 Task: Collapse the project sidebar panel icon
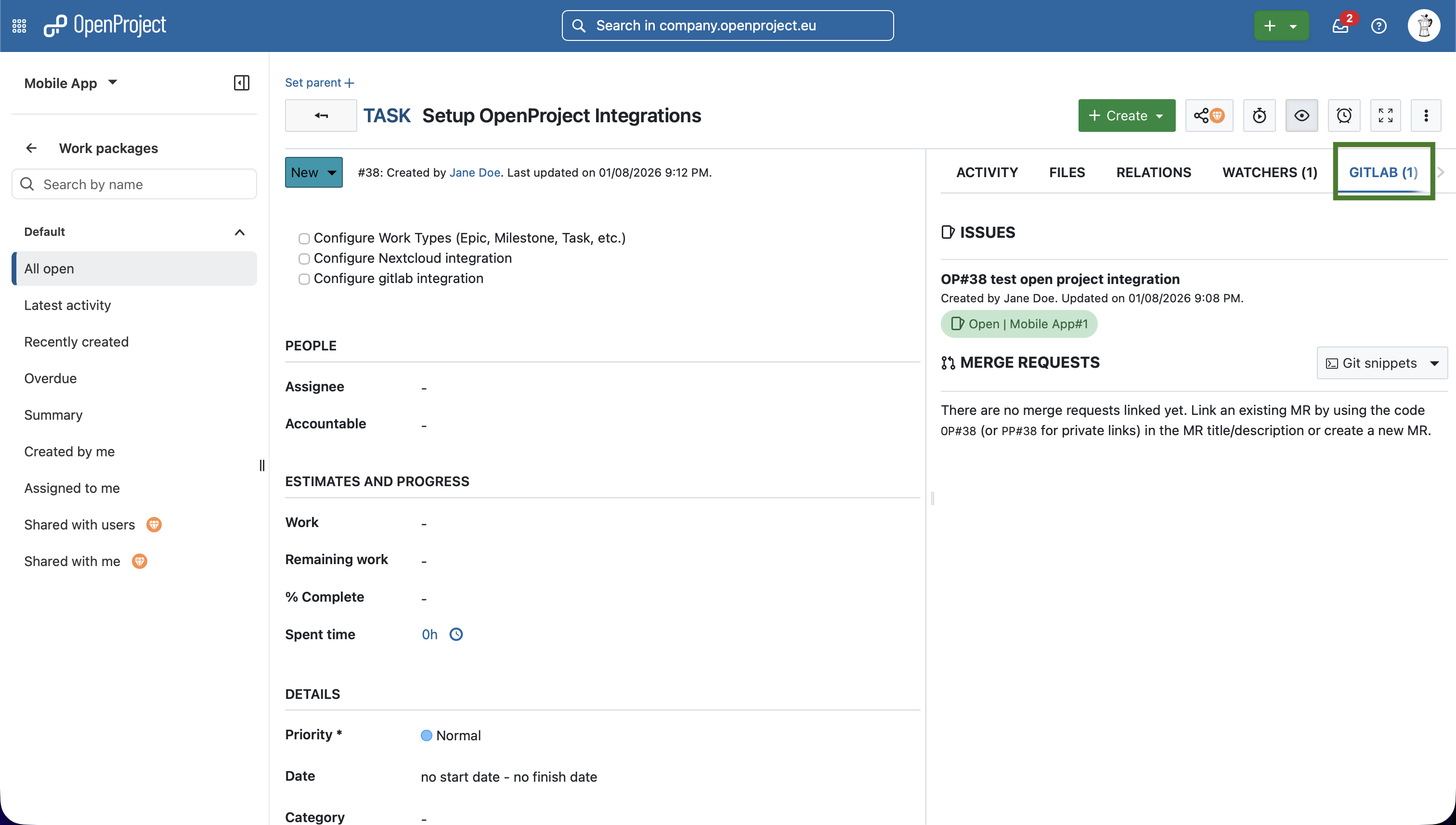point(241,83)
